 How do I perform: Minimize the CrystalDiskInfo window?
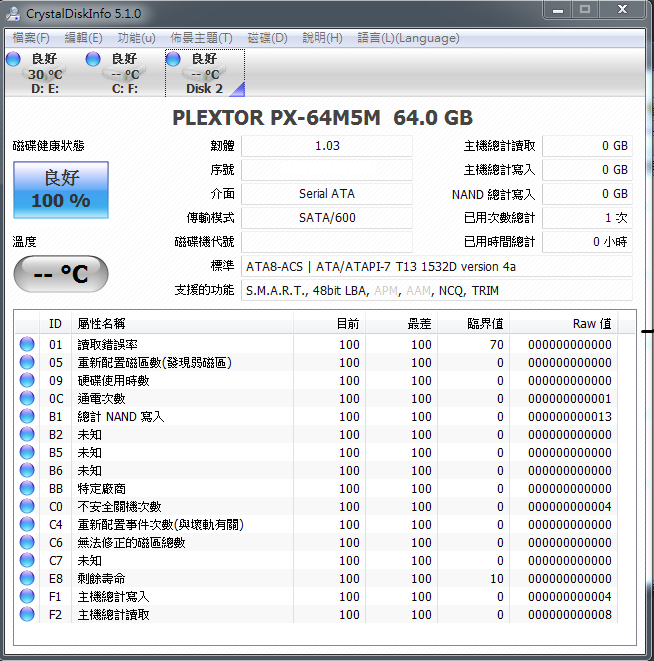click(x=557, y=10)
